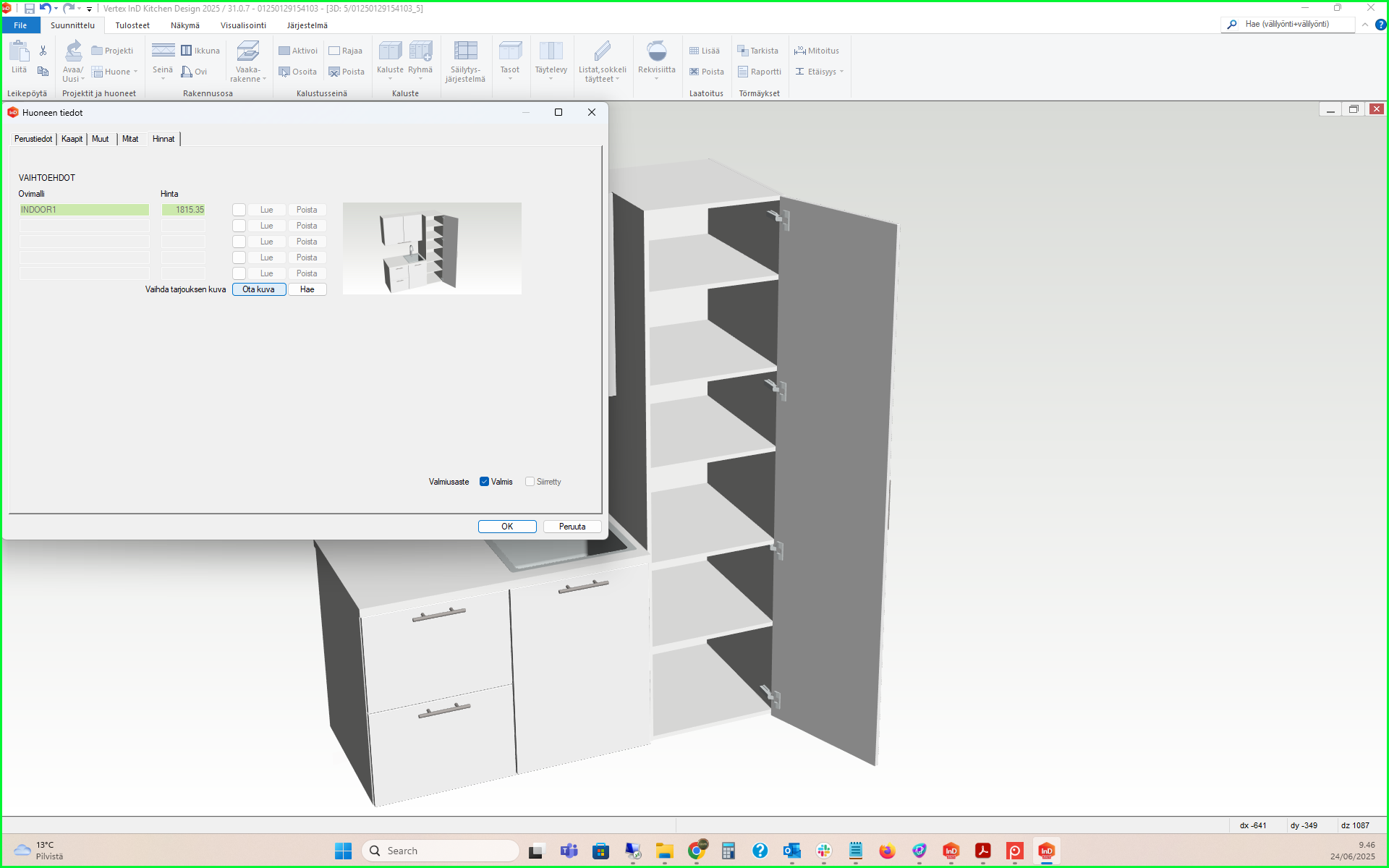Open Microsoft Teams from the taskbar
Screen dimensions: 1389x868
[569, 851]
